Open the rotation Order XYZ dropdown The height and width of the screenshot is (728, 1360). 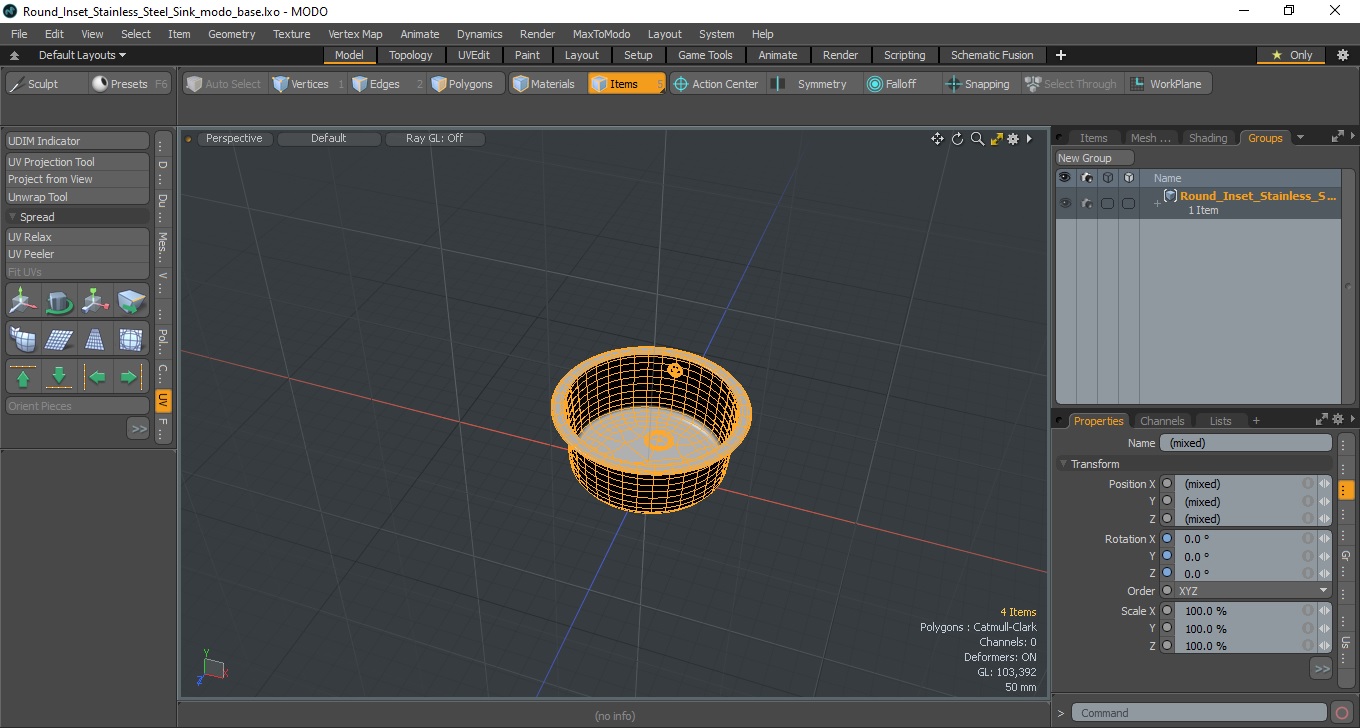point(1253,591)
